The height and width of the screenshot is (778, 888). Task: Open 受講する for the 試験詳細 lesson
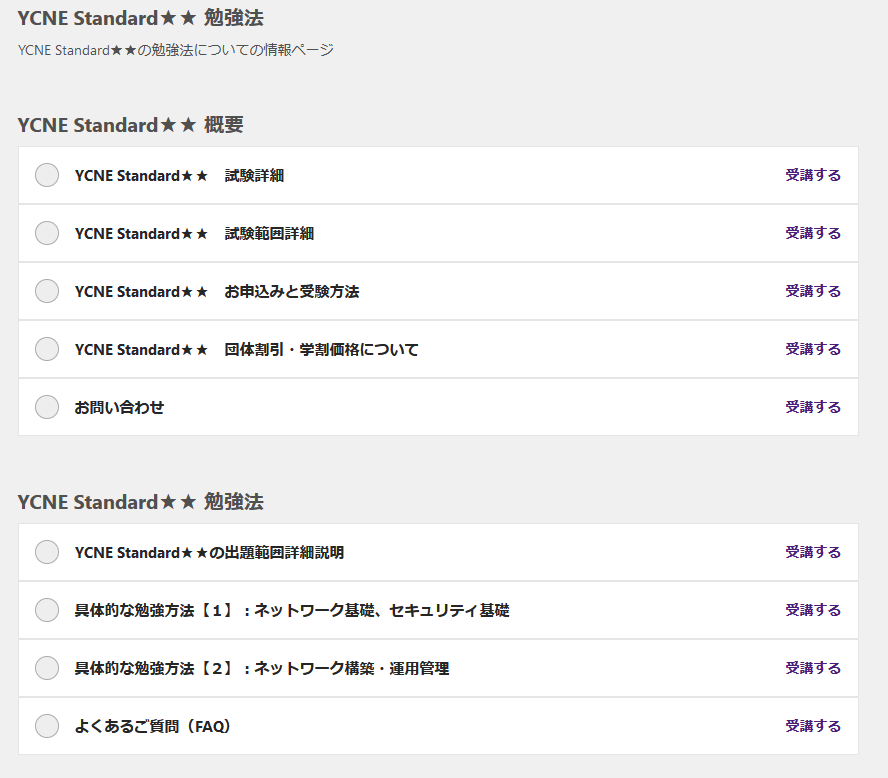click(x=813, y=175)
